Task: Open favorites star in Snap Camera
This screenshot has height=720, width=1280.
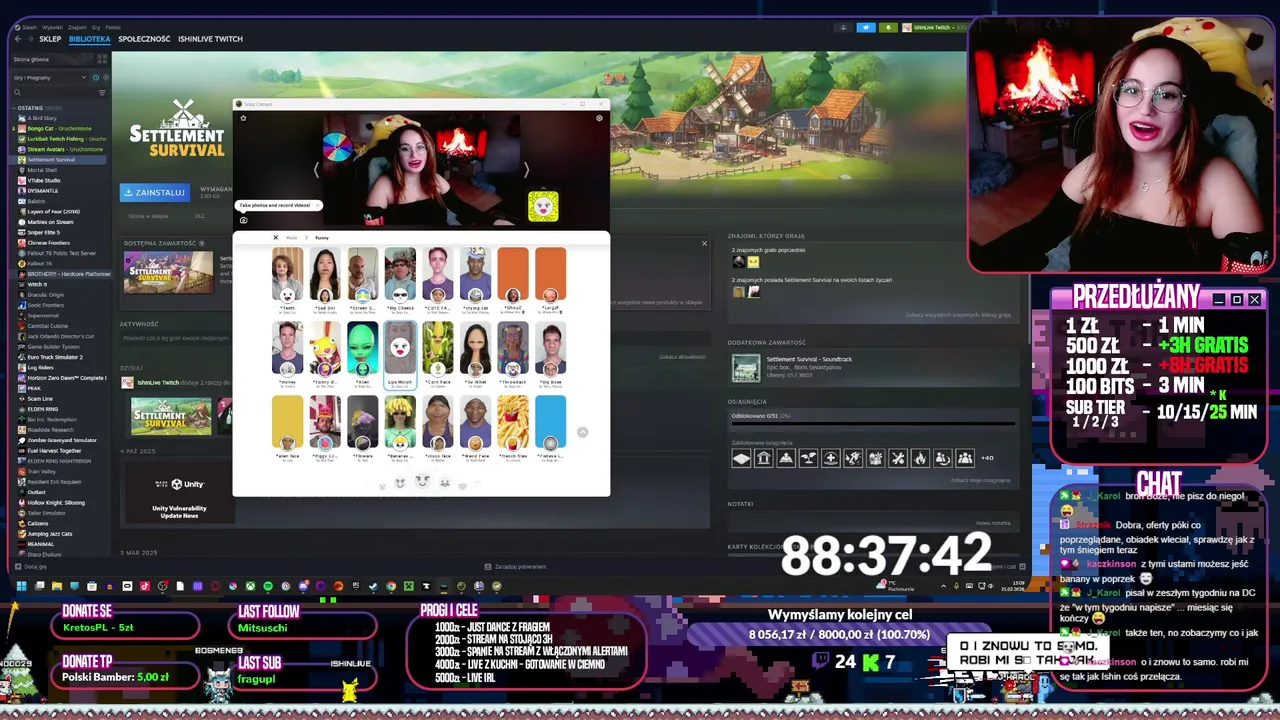Action: (243, 118)
